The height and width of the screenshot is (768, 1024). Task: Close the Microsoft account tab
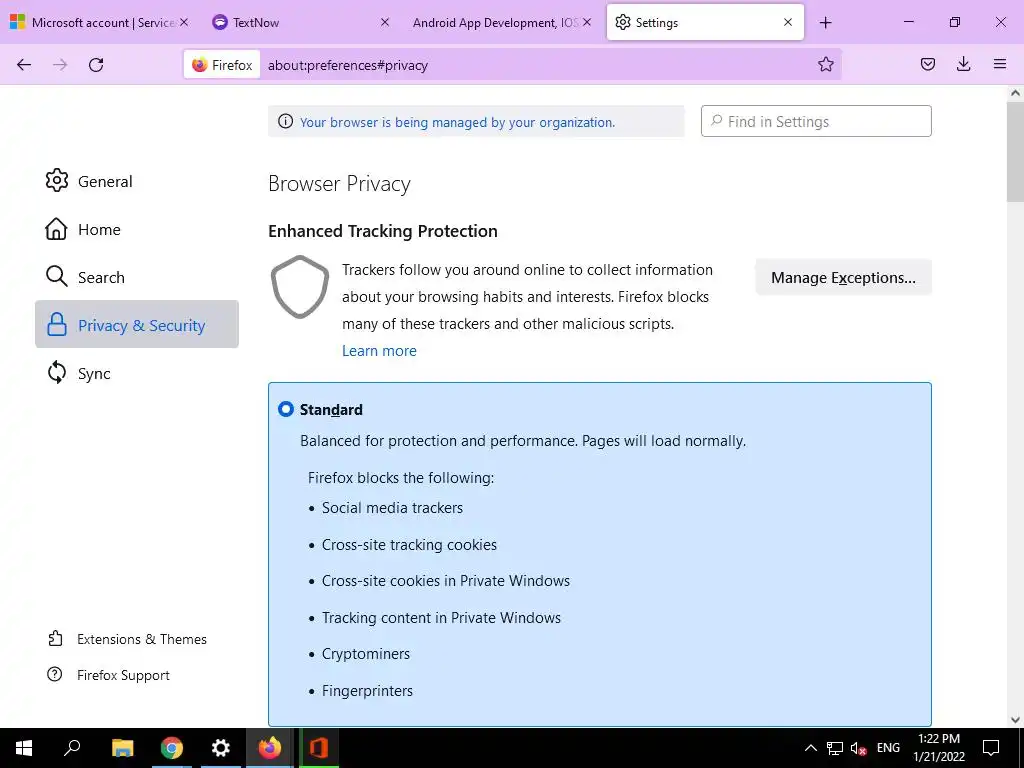point(184,22)
